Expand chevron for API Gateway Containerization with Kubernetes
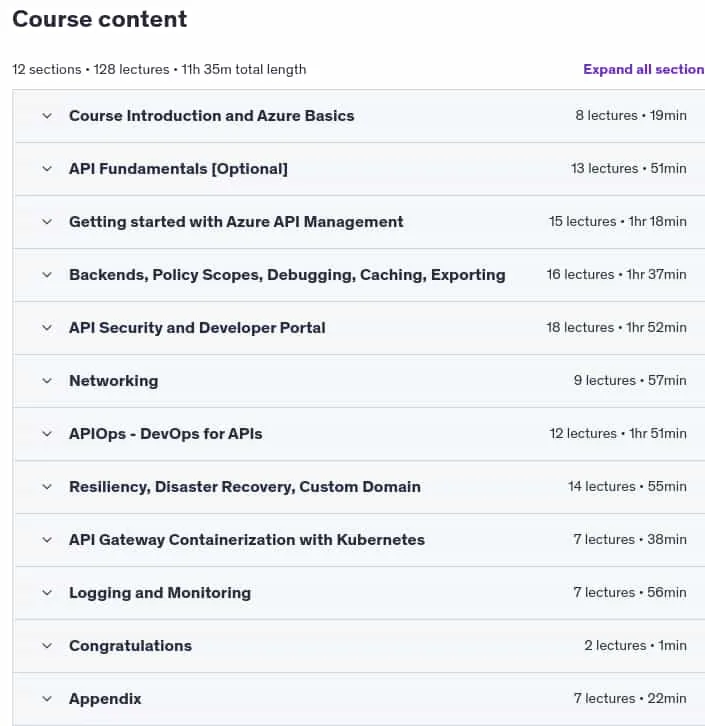 47,540
